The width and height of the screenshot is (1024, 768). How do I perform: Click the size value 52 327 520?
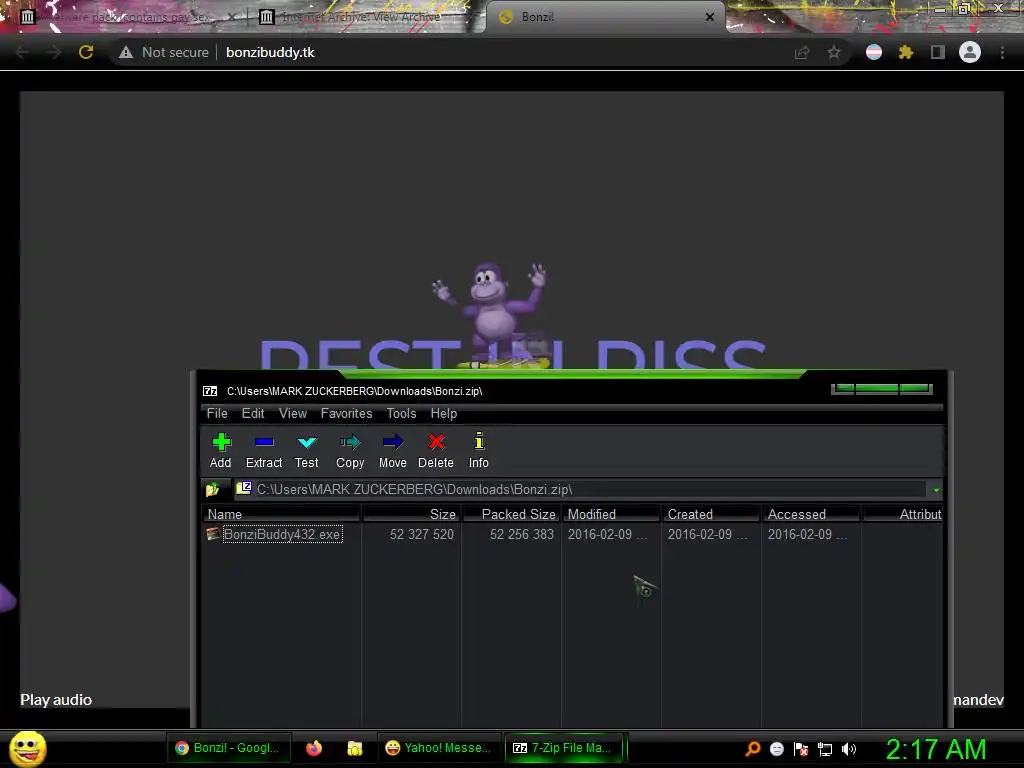pyautogui.click(x=422, y=534)
